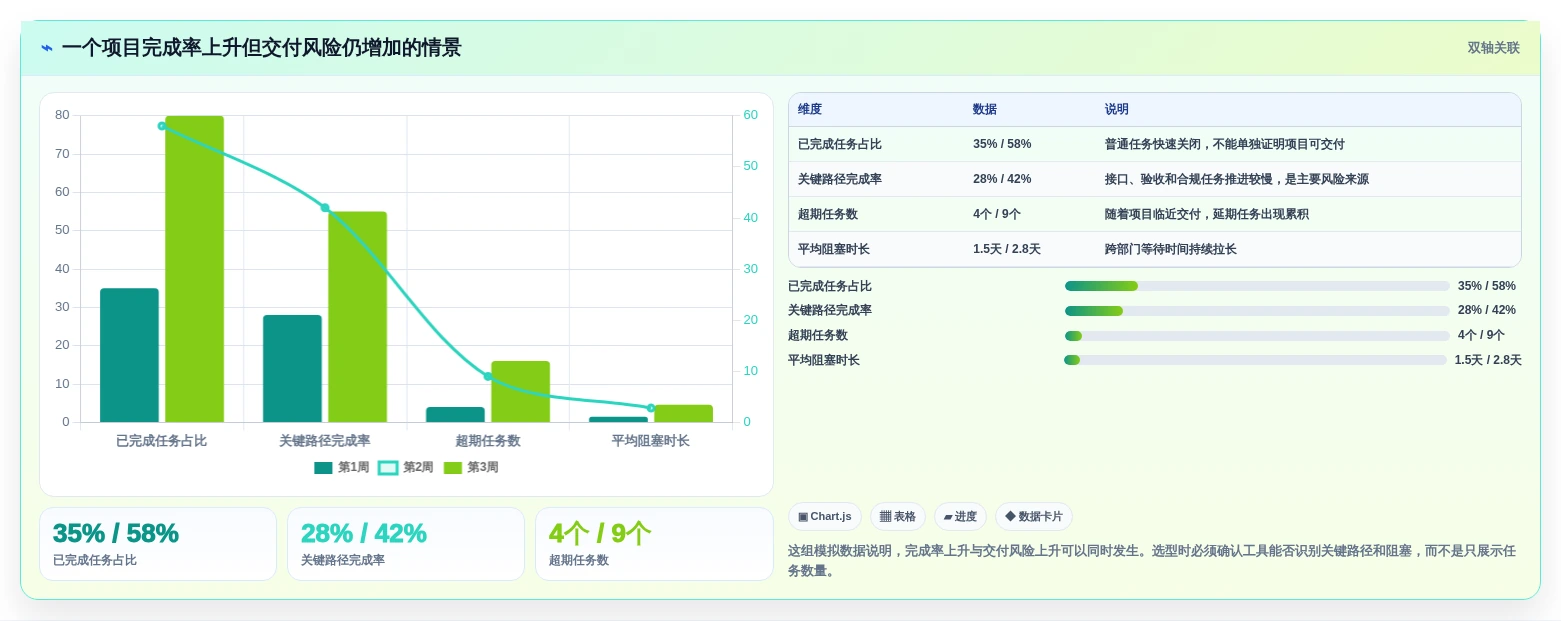This screenshot has width=1561, height=621.
Task: Click description 跨部门等待时间持续拉长
Action: coord(1171,249)
